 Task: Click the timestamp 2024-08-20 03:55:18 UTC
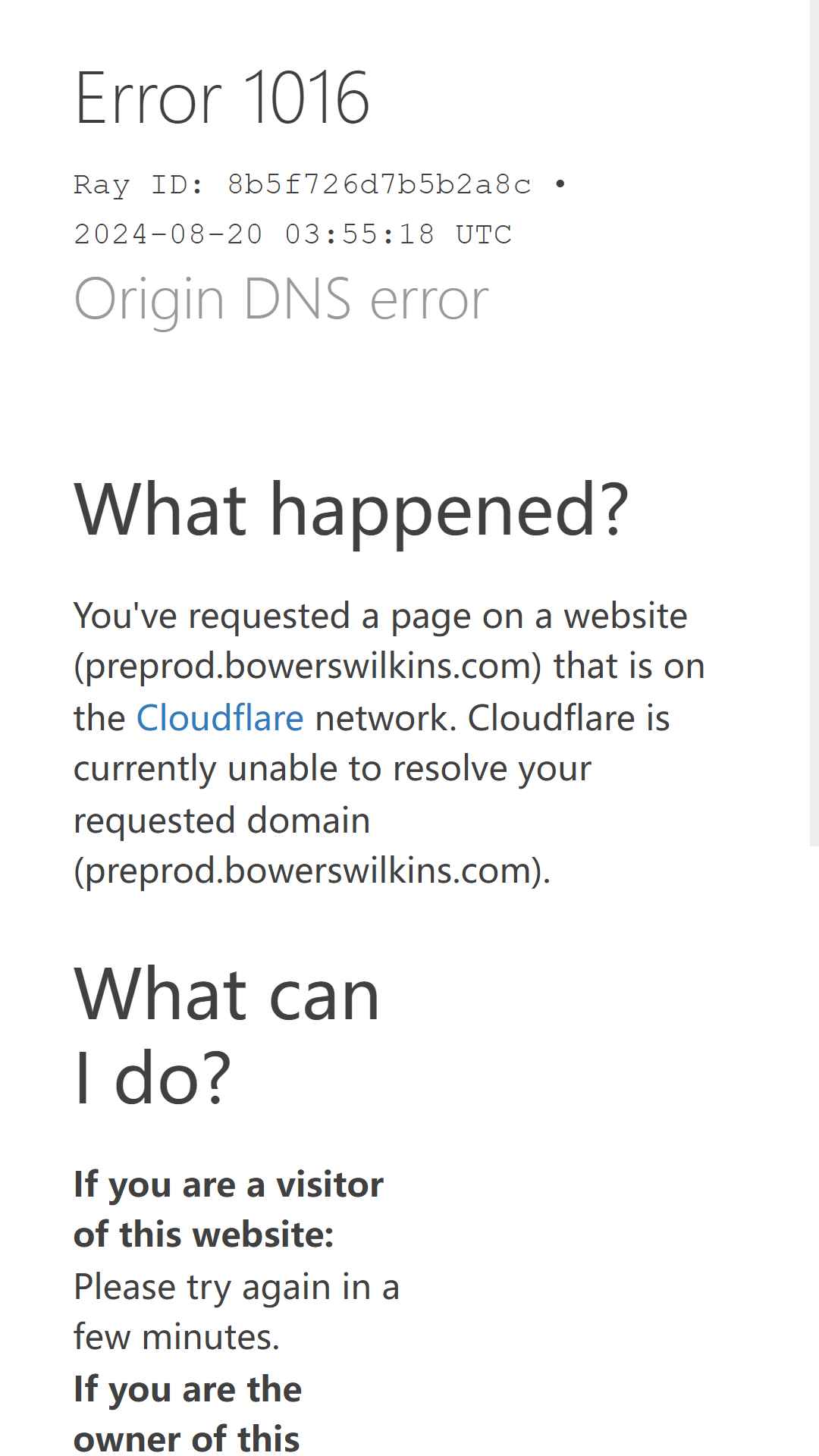(293, 234)
